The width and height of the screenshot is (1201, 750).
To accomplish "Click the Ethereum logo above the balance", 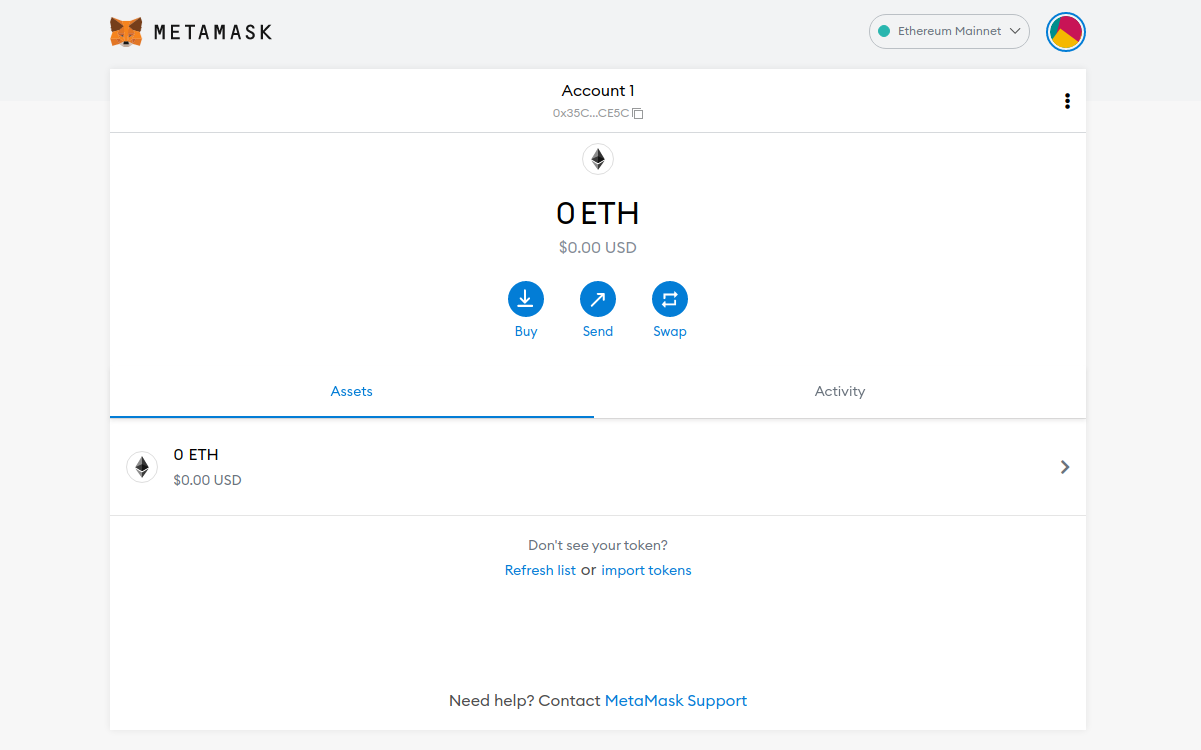I will pyautogui.click(x=598, y=159).
